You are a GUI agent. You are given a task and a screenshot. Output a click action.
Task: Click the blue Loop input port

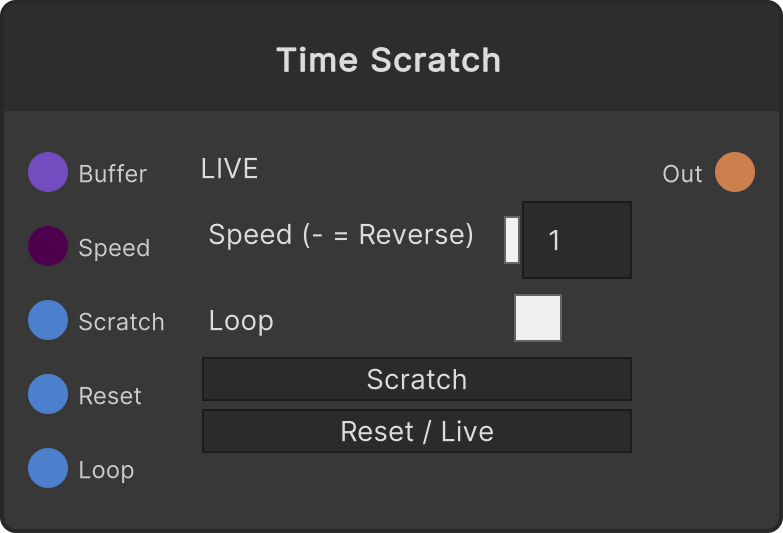[48, 468]
